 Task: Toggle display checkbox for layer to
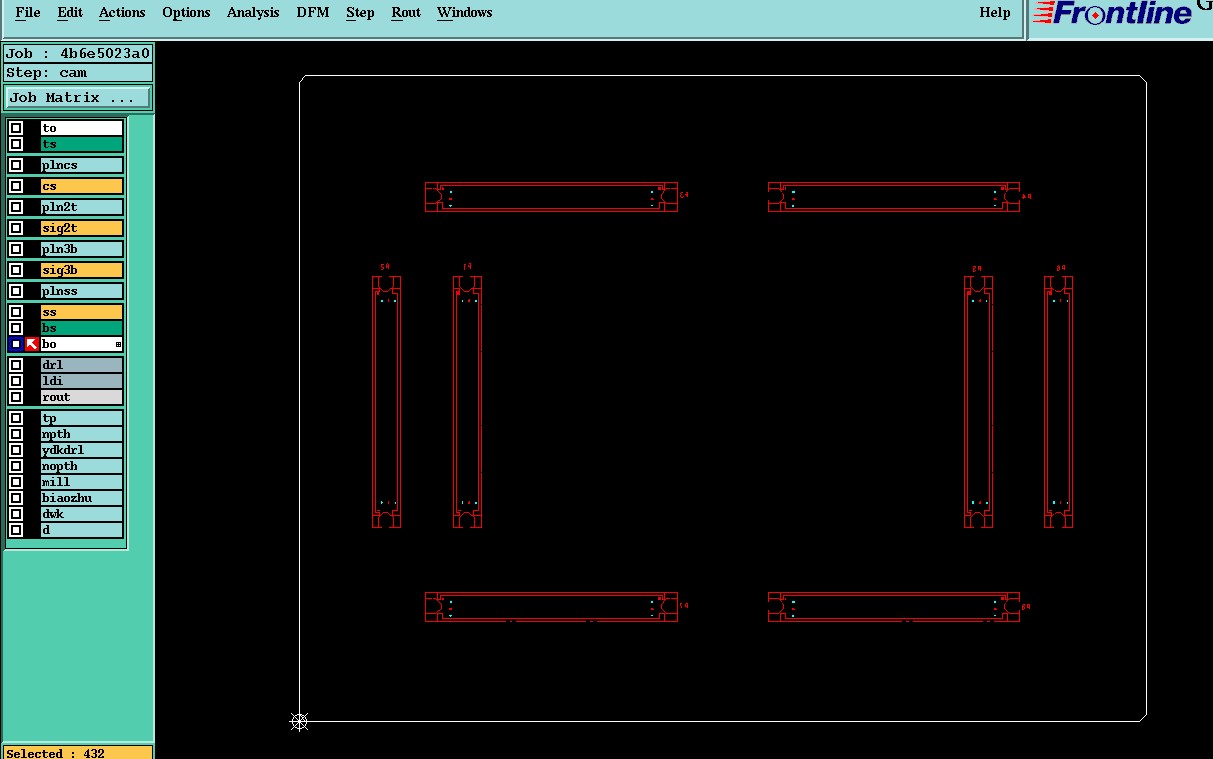16,128
